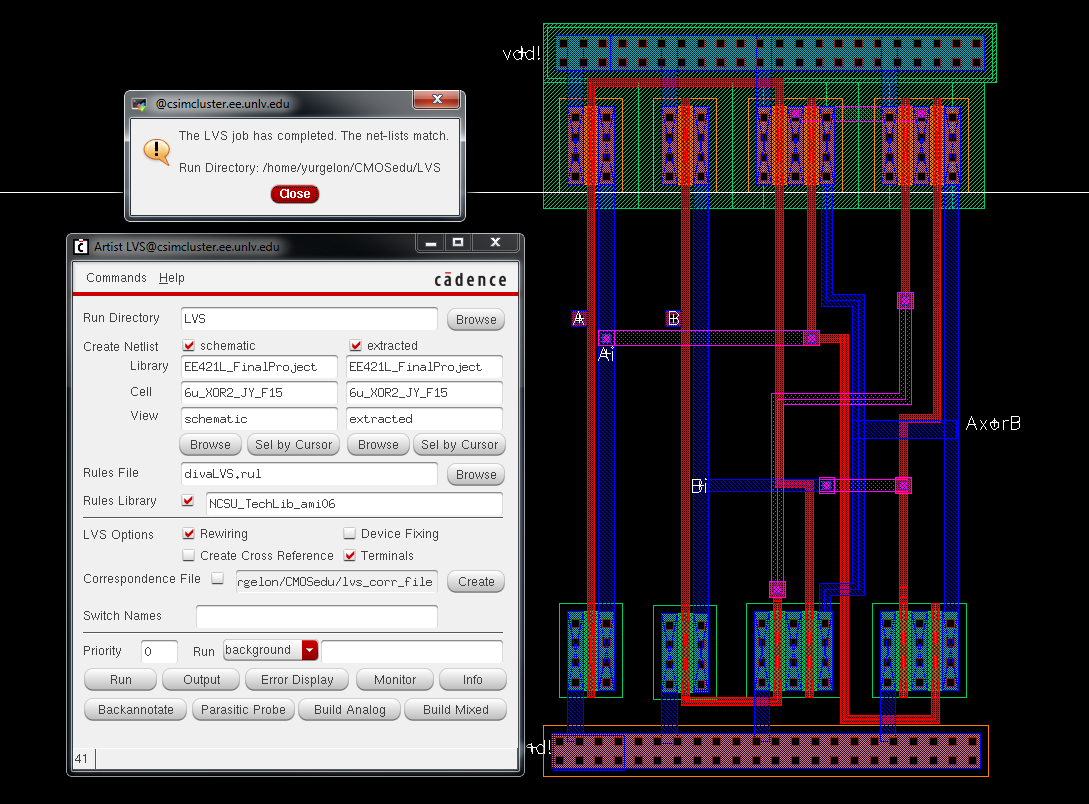Close the LVS job completed dialog
Screen dimensions: 1089x804
294,194
